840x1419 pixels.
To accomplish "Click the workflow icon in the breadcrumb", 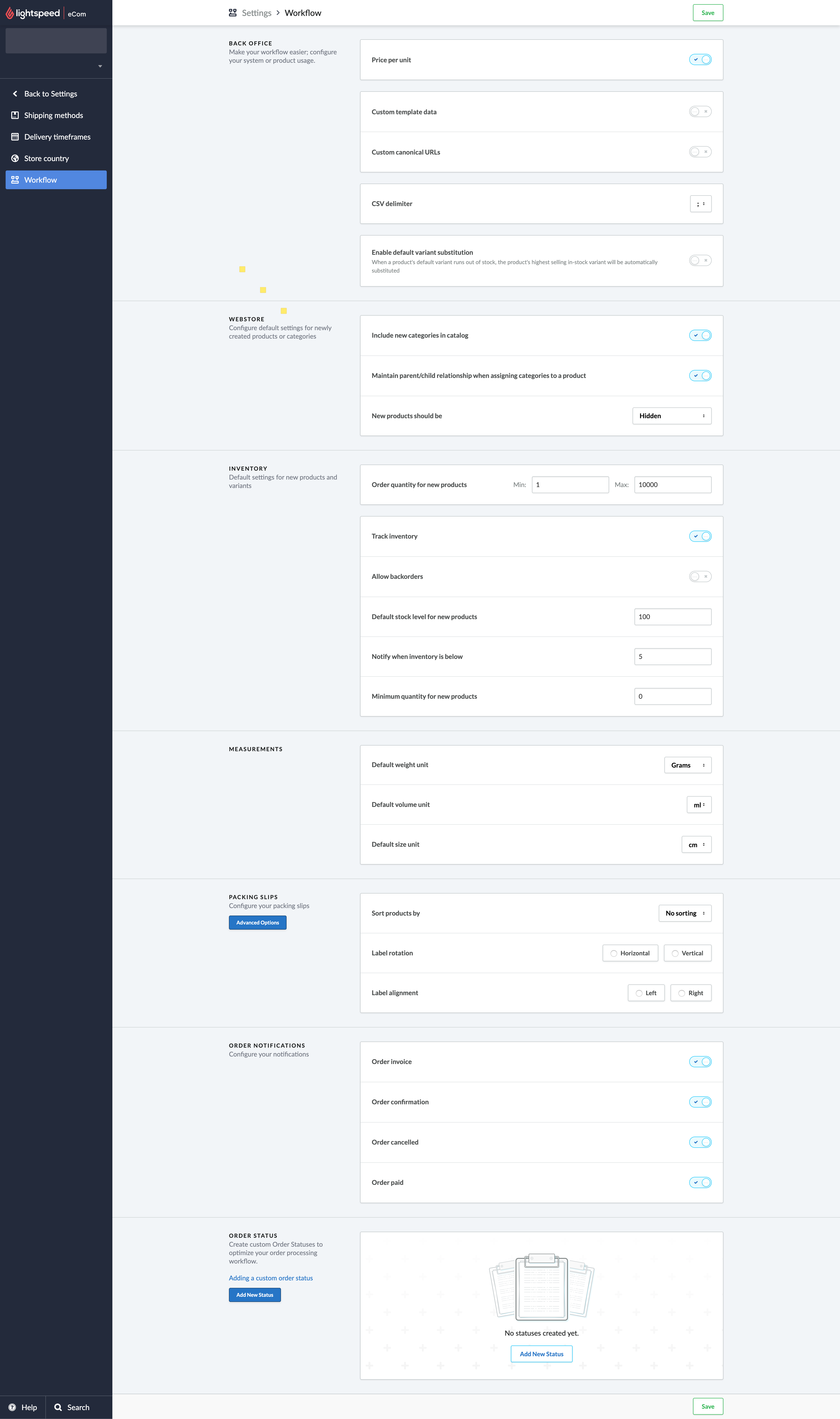I will 233,12.
